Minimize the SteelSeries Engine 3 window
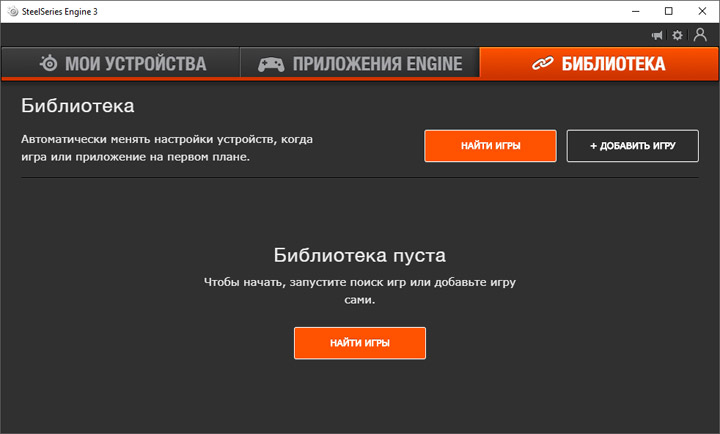Image resolution: width=720 pixels, height=434 pixels. click(636, 11)
